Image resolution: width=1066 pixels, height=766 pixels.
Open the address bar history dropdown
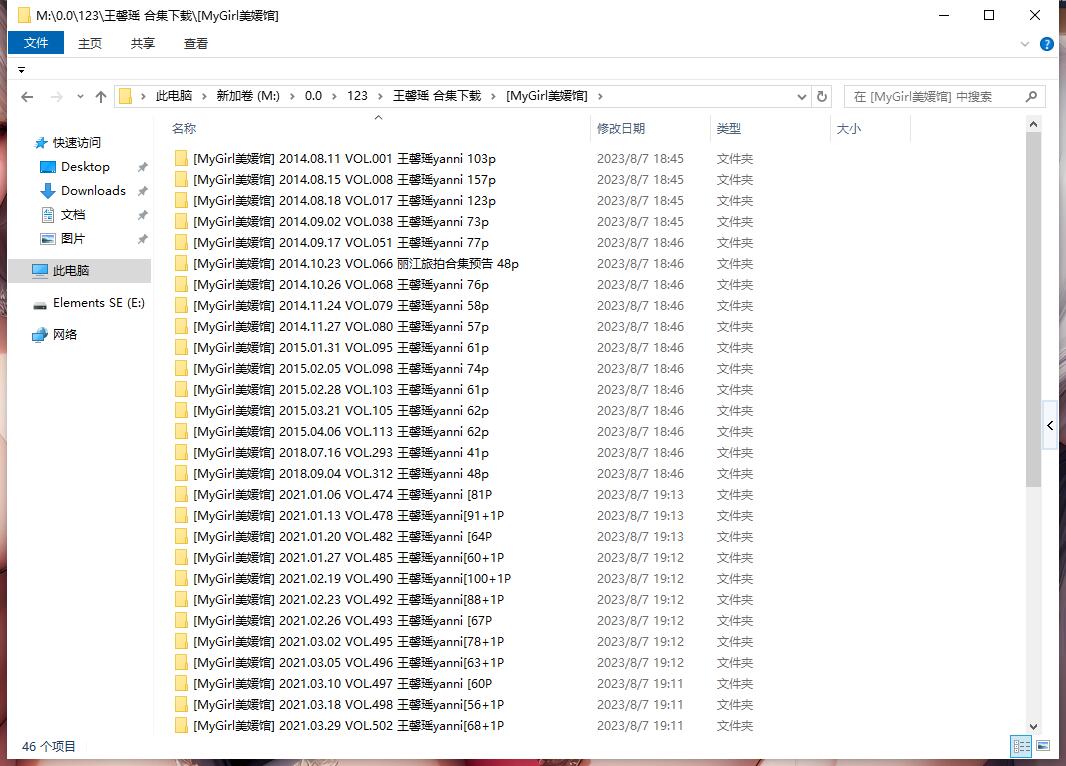pos(802,97)
